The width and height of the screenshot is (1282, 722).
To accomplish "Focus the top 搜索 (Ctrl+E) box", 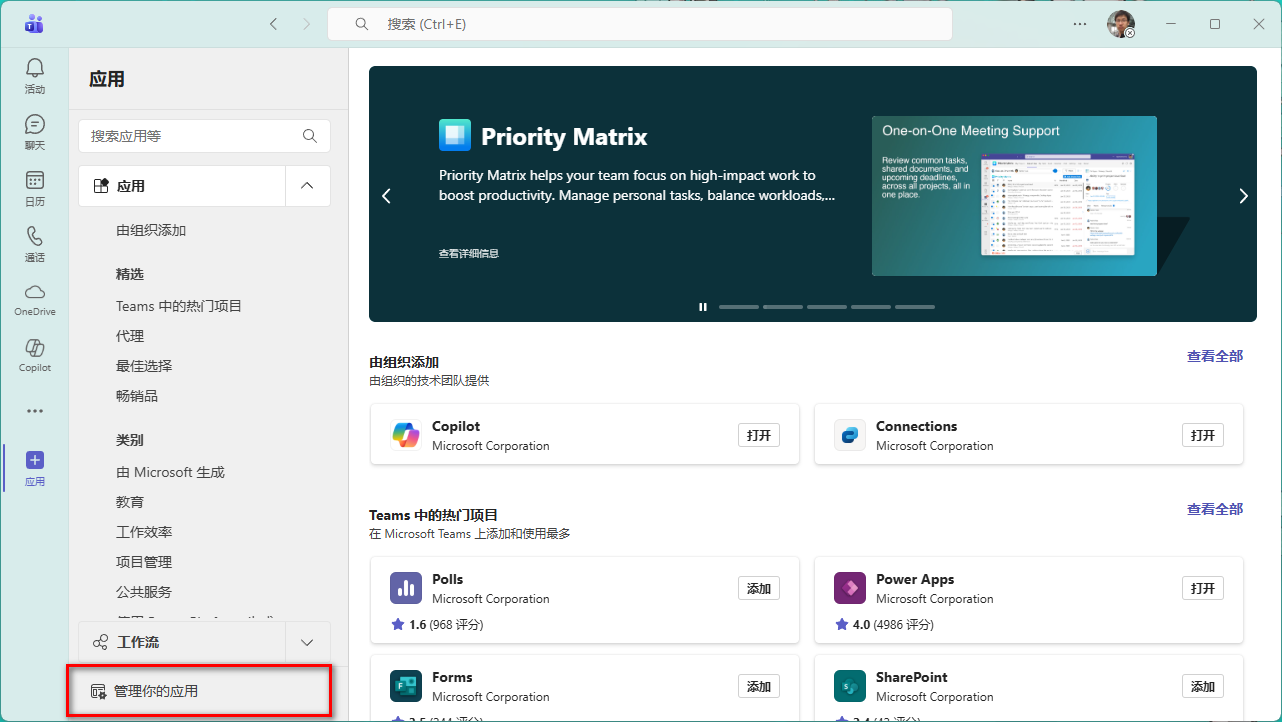I will pyautogui.click(x=640, y=24).
